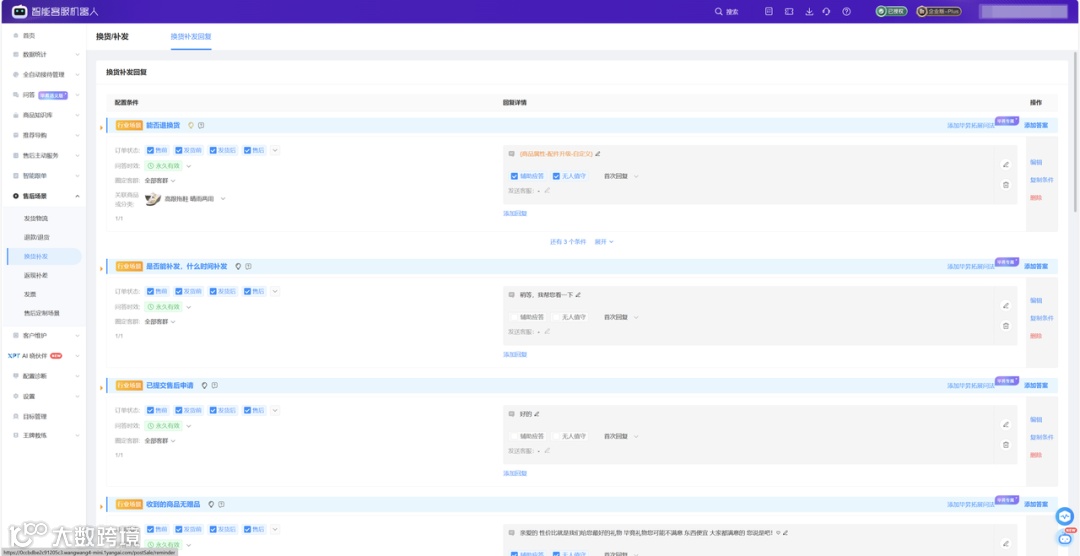Uncheck 无人值守 in 能否退换货 reply
The width and height of the screenshot is (1080, 556).
pos(556,176)
